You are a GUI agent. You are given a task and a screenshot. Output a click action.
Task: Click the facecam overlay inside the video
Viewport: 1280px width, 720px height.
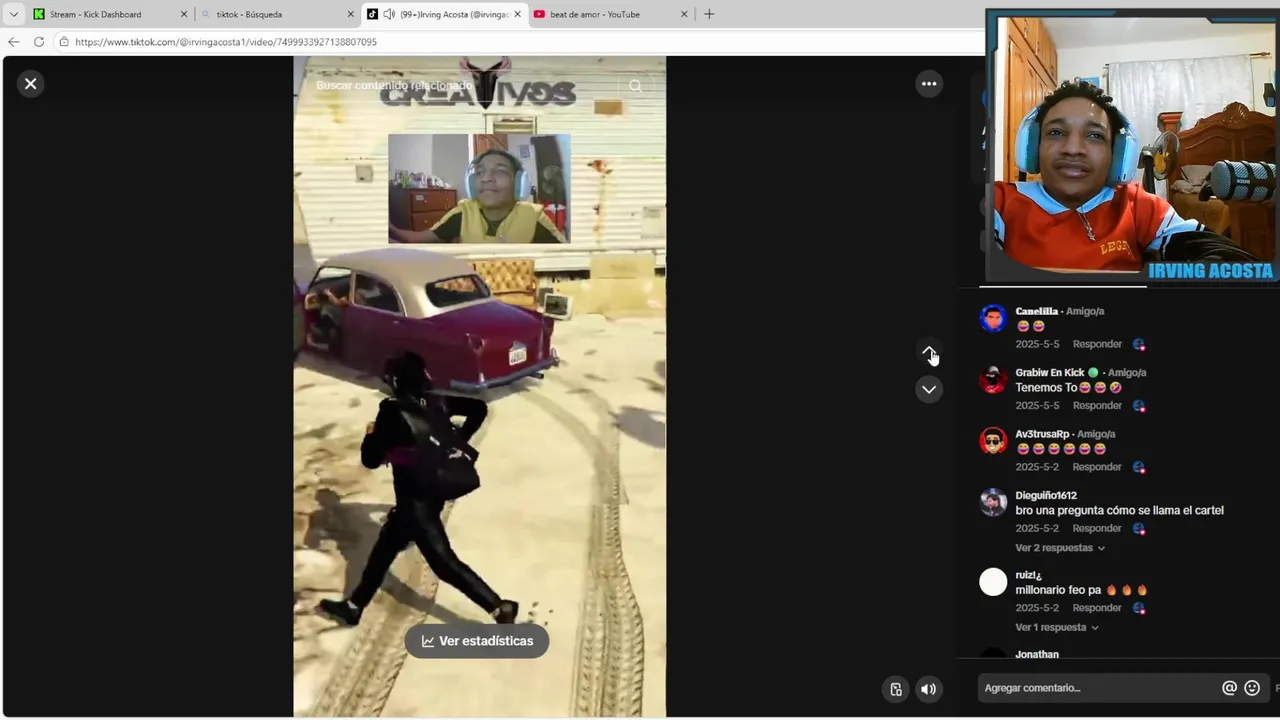479,189
